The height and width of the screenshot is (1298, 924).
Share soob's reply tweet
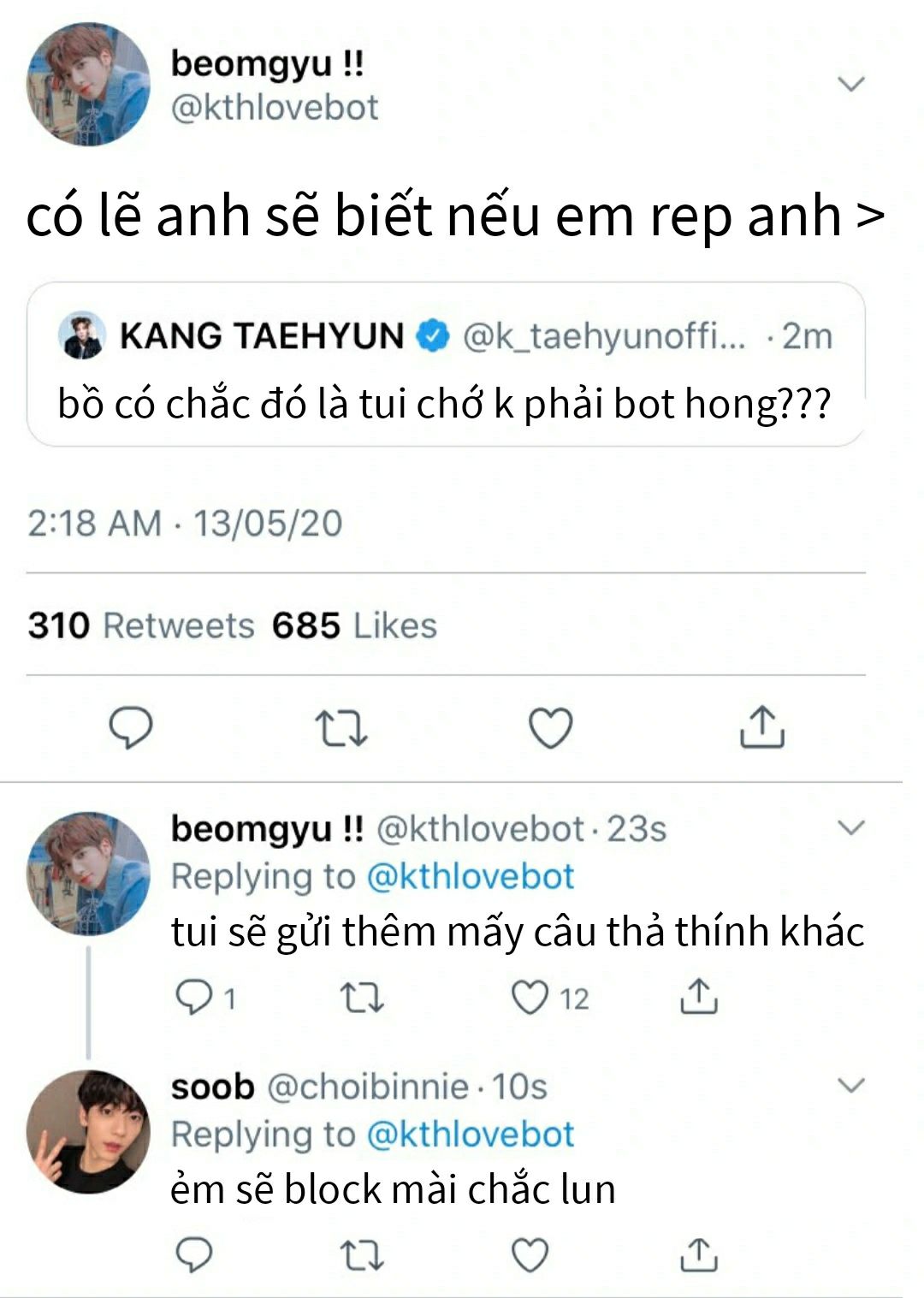pyautogui.click(x=698, y=1254)
